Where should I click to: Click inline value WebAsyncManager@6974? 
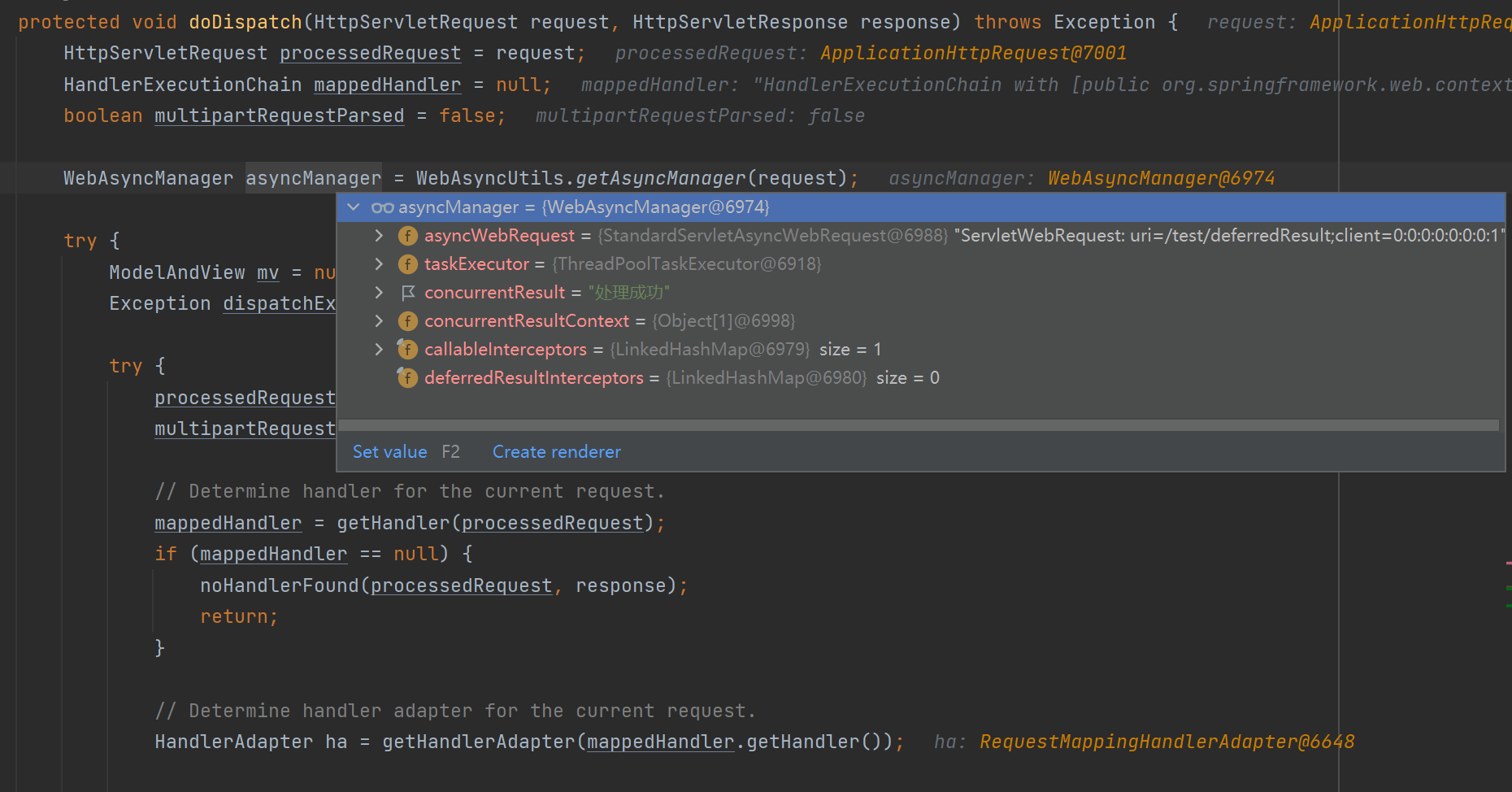coord(1161,178)
